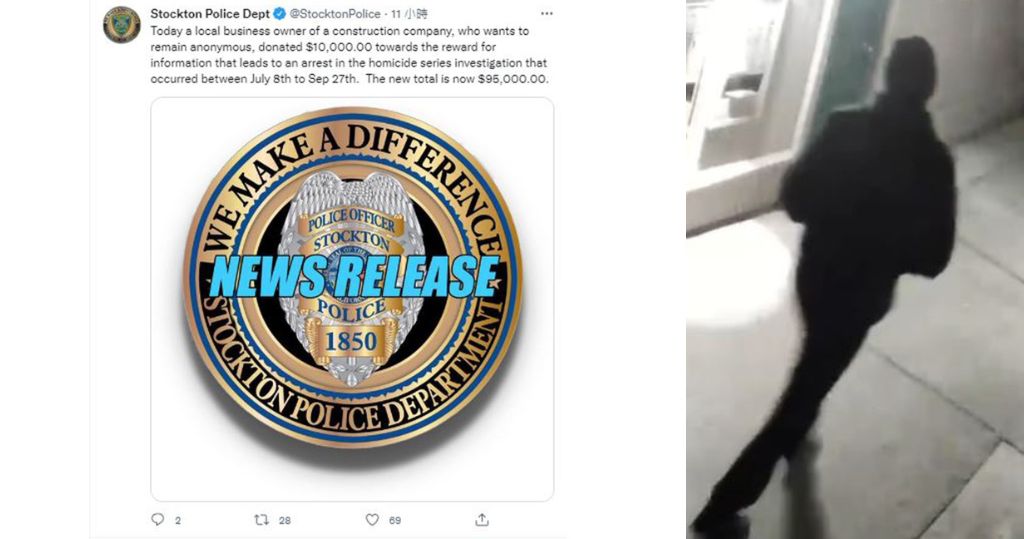This screenshot has height=539, width=1024.
Task: Open the Stockton Police Dept display name
Action: click(210, 14)
